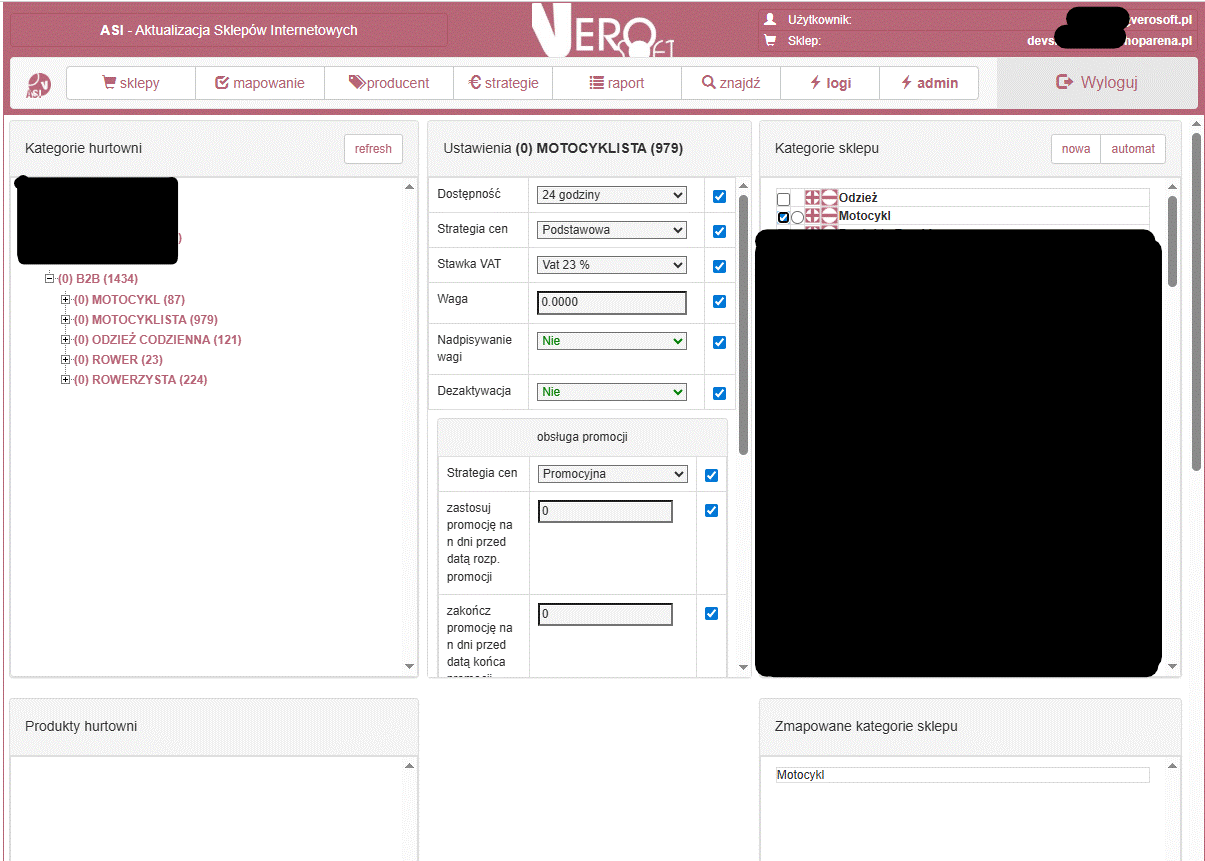Expand the MOTOCYKL (87) tree node
1205x861 pixels.
pos(65,299)
